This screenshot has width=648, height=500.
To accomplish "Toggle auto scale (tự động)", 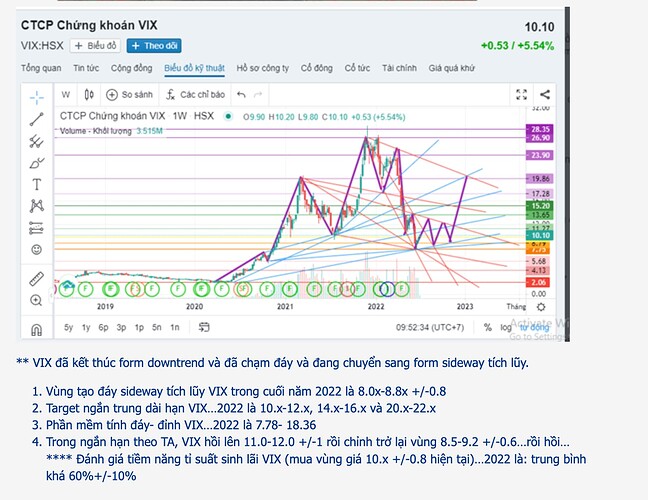I will (x=532, y=327).
